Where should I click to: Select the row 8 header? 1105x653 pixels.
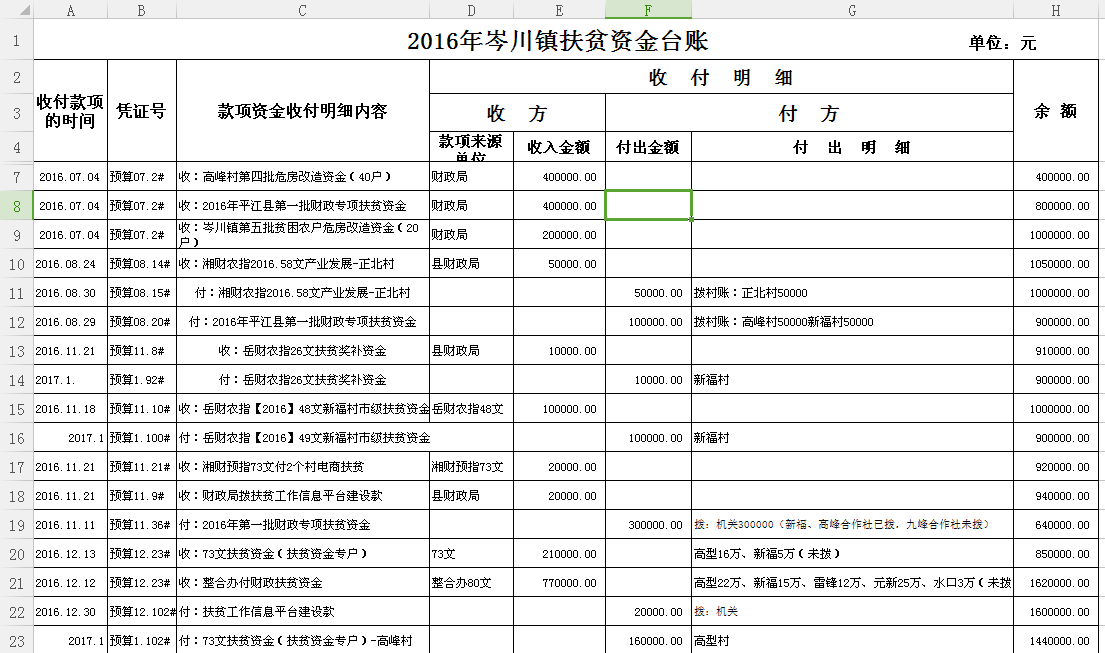tap(16, 205)
